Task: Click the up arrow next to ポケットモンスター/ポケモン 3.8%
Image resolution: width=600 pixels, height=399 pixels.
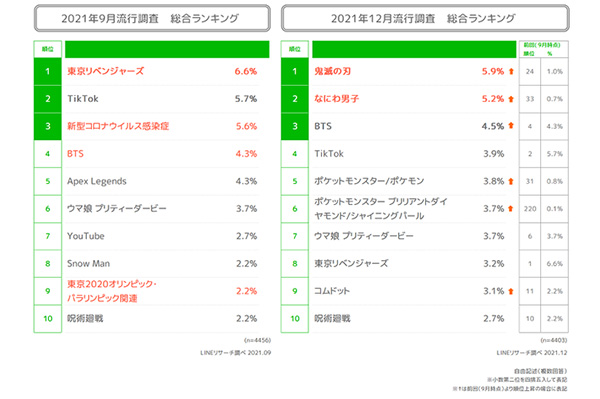Action: coord(511,181)
